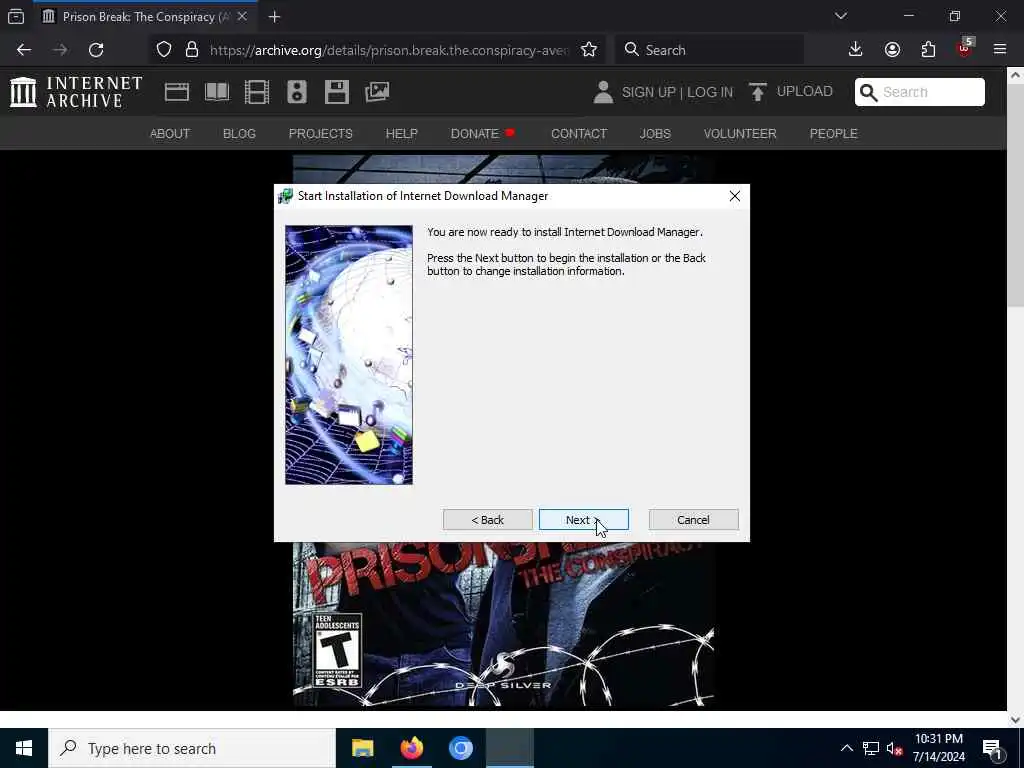The image size is (1024, 768).
Task: Open the Extensions puzzle icon
Action: coord(928,50)
